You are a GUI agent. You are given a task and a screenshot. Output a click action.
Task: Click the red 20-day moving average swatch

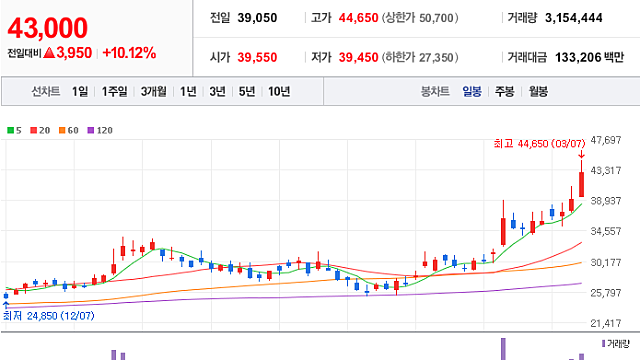[33, 130]
